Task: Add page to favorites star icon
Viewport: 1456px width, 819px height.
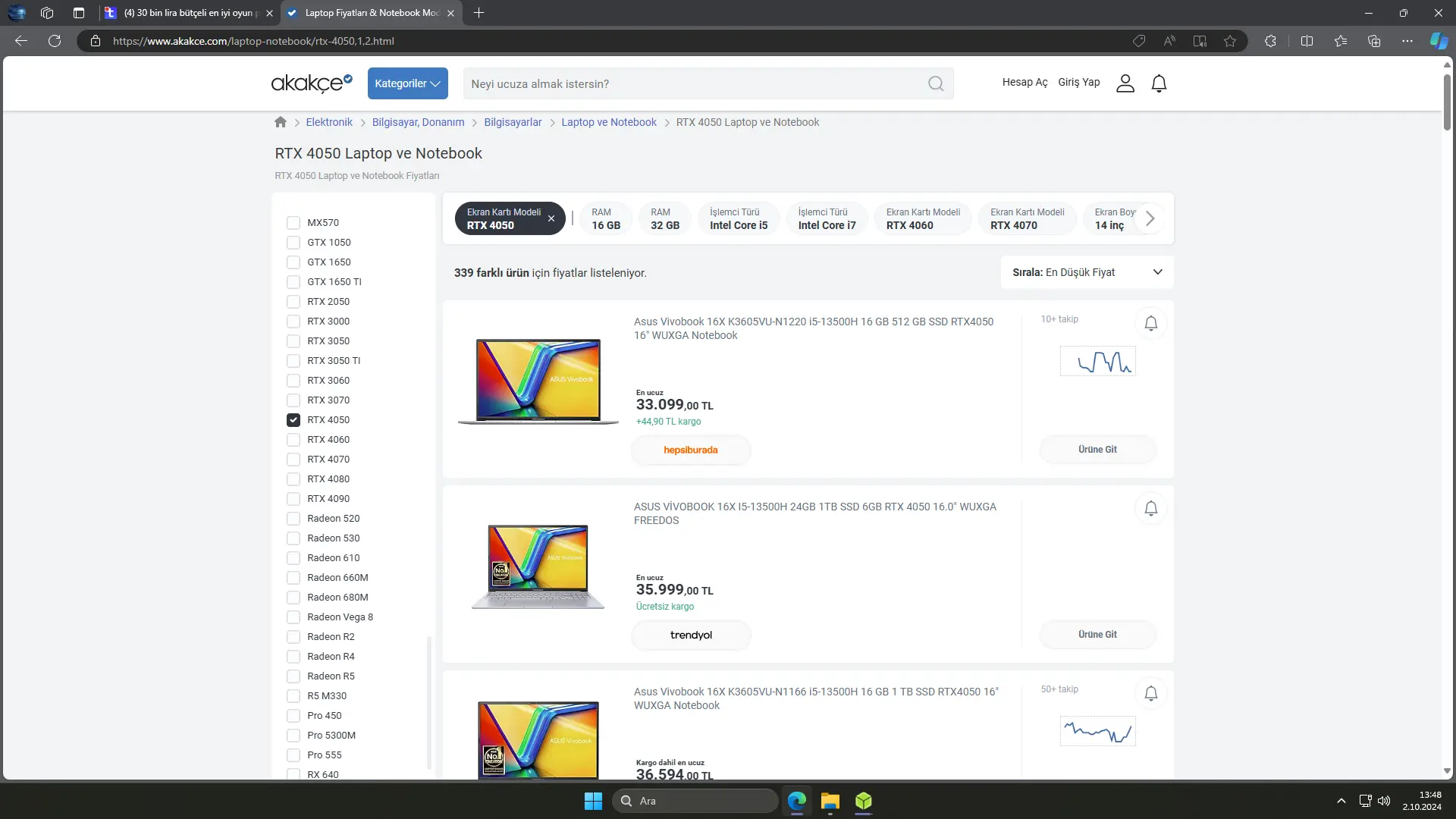Action: tap(1230, 41)
